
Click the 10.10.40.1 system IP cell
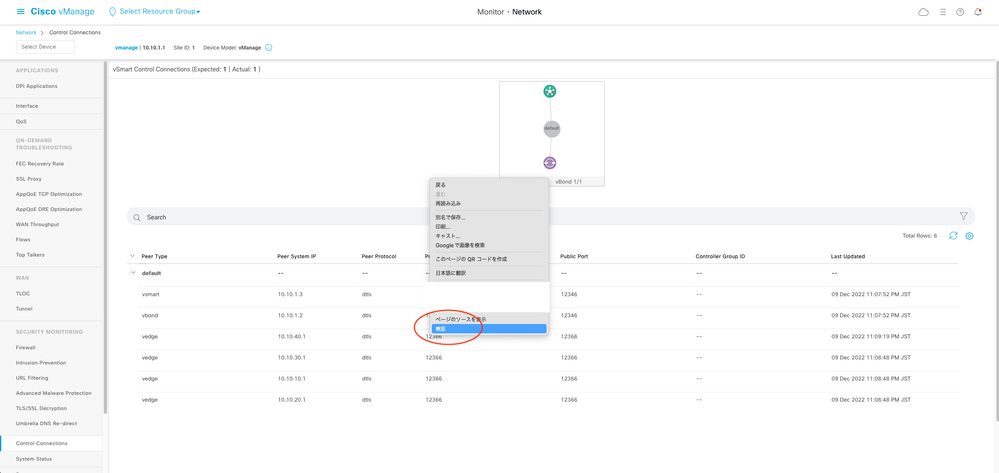(292, 337)
